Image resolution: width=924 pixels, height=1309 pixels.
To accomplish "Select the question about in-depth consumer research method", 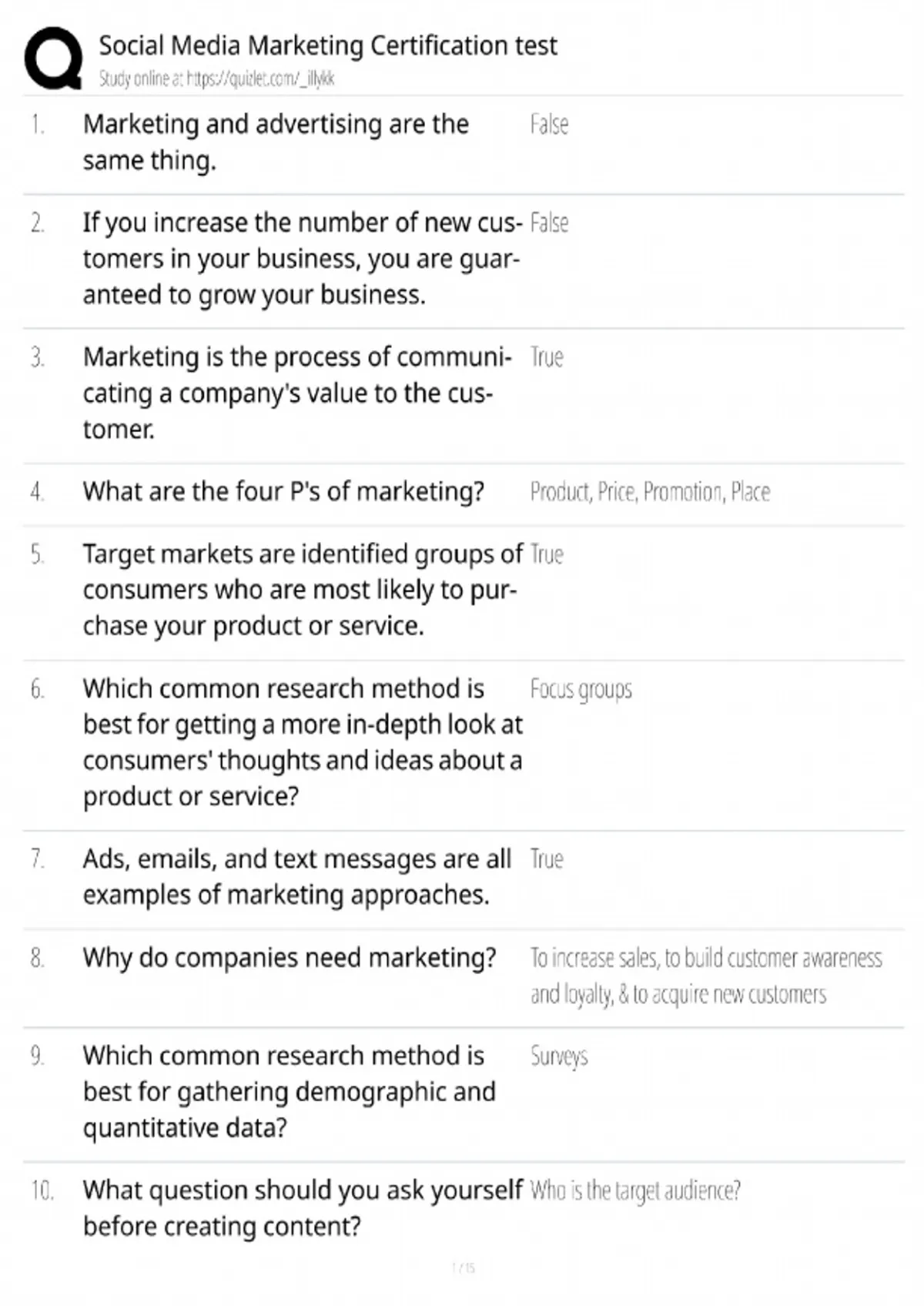I will 302,742.
